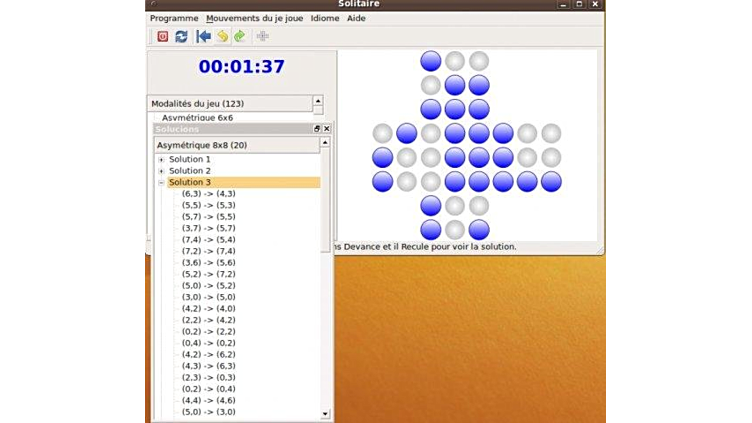Click the Asymétrique 8x8 (20) column header

pyautogui.click(x=202, y=145)
